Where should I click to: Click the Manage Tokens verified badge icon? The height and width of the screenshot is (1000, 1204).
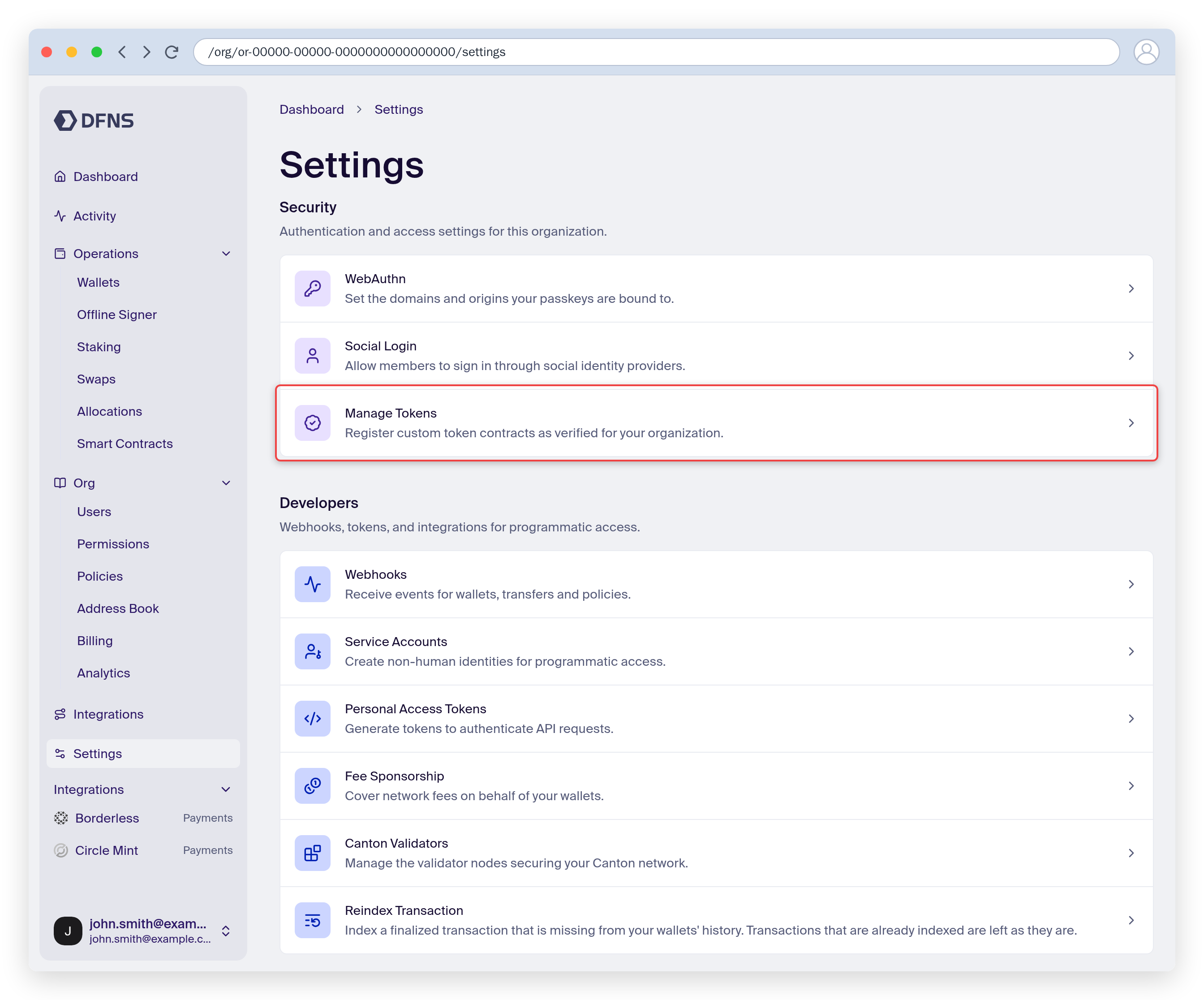tap(313, 422)
